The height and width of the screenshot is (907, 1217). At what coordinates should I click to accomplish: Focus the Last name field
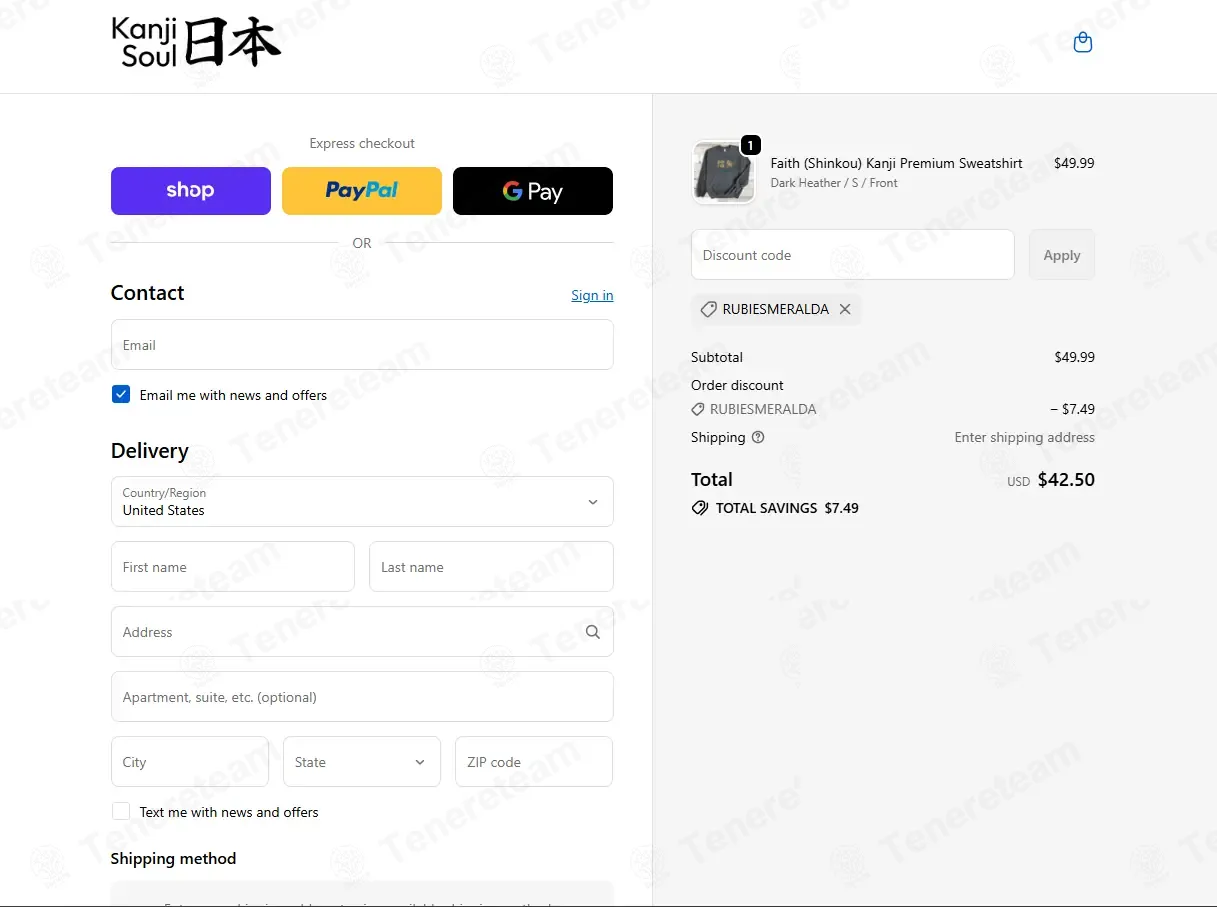click(x=491, y=567)
